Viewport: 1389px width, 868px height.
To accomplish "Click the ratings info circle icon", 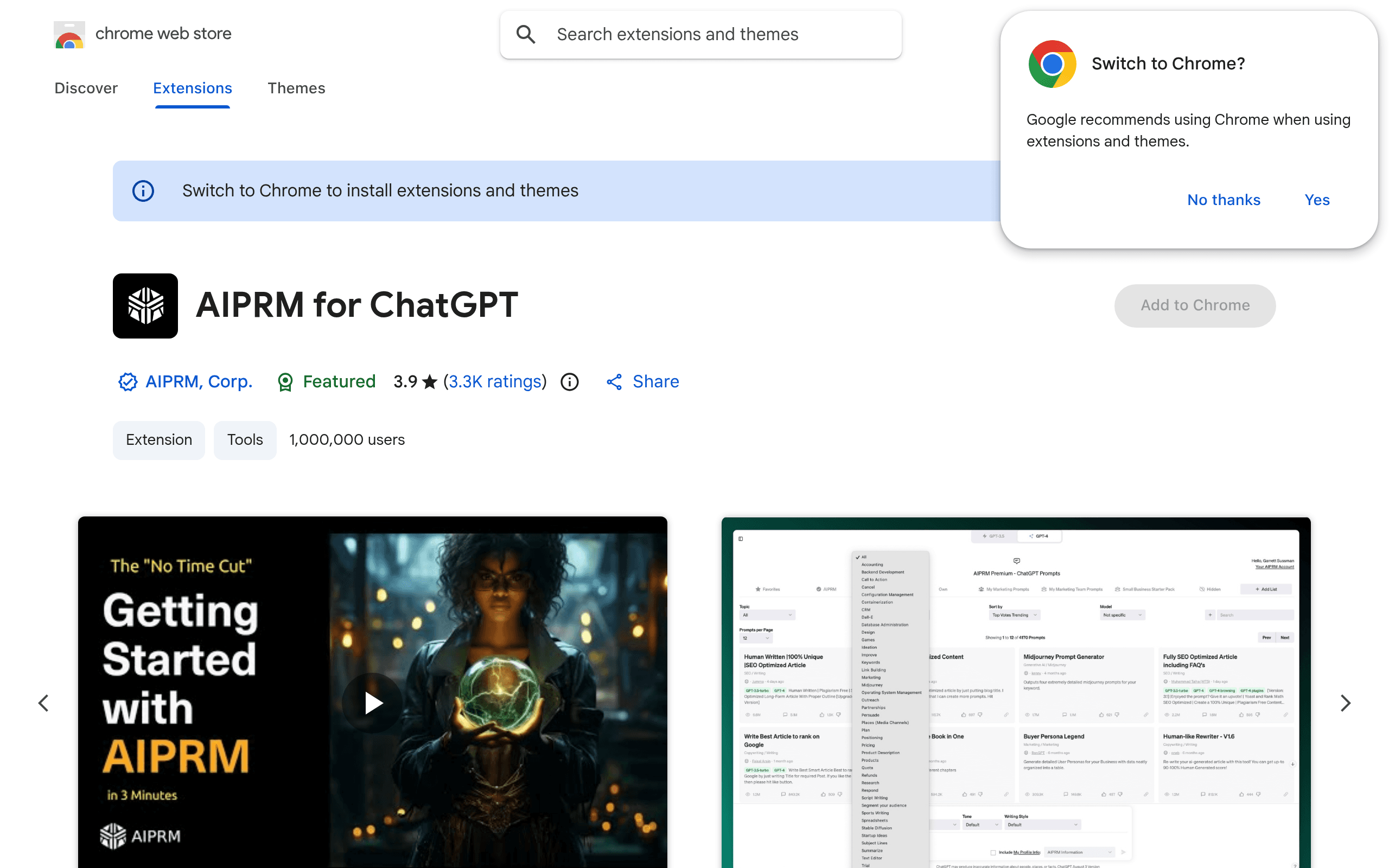I will 569,382.
